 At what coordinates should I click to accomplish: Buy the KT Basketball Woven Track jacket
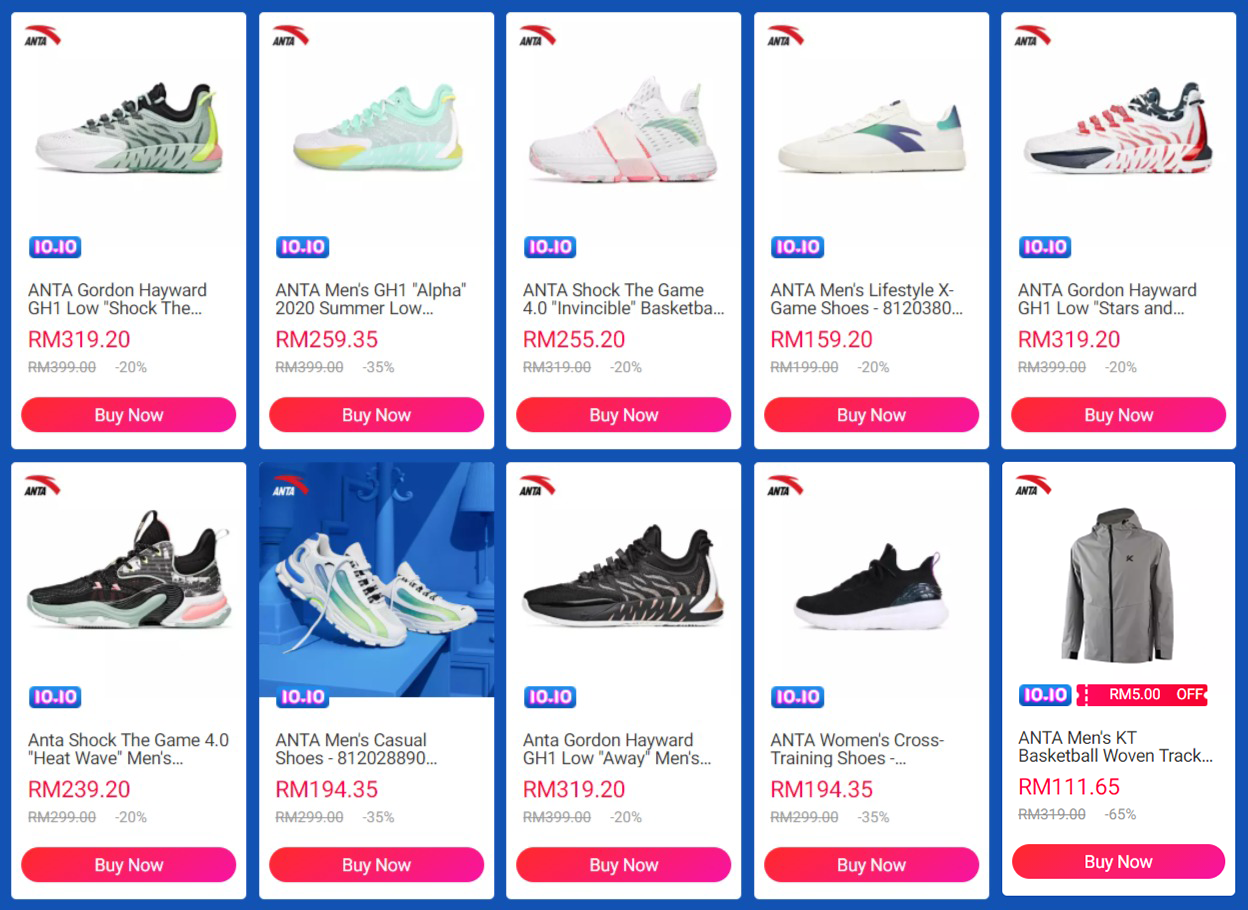point(1118,862)
